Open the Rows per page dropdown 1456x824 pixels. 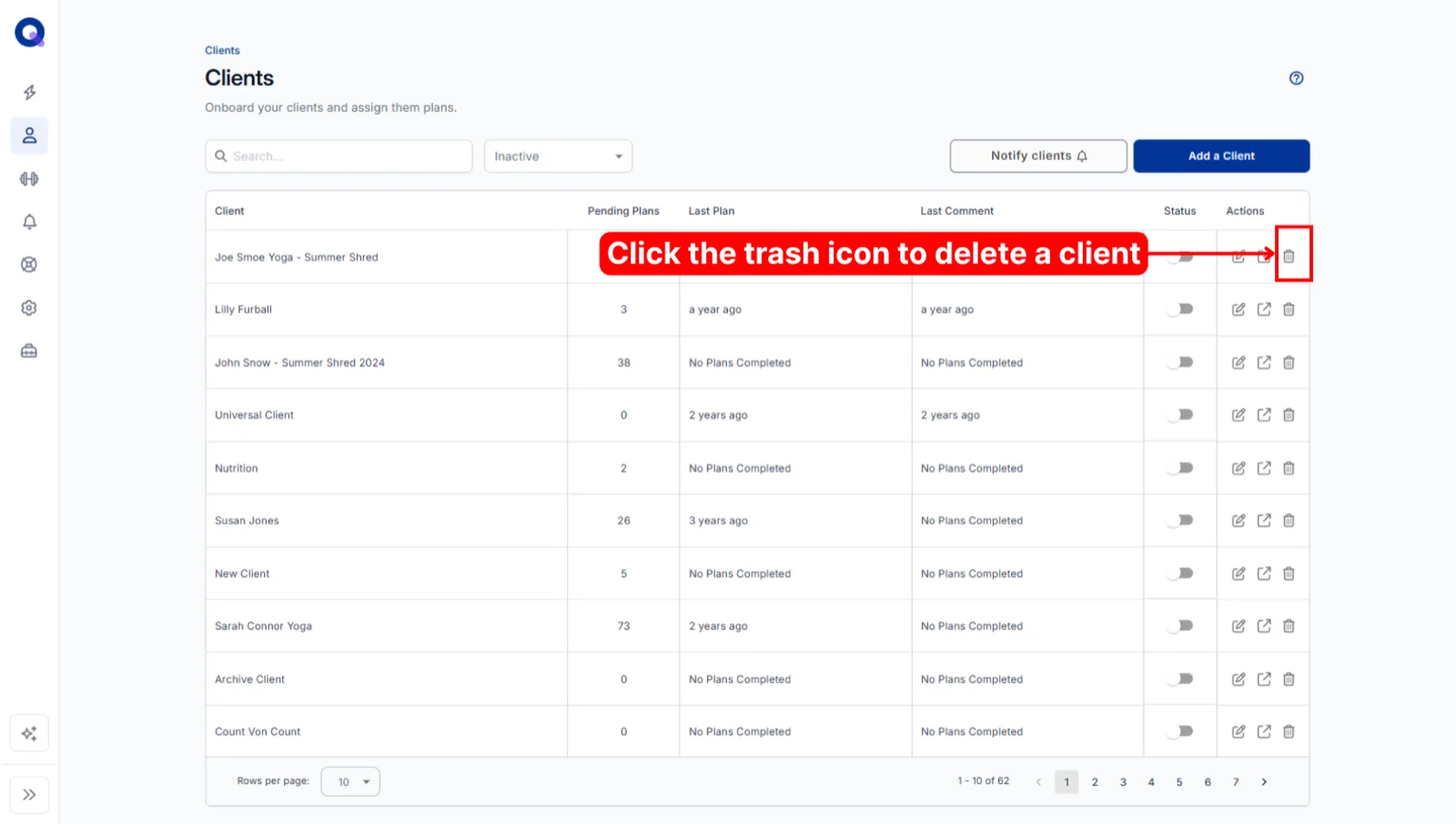tap(350, 782)
